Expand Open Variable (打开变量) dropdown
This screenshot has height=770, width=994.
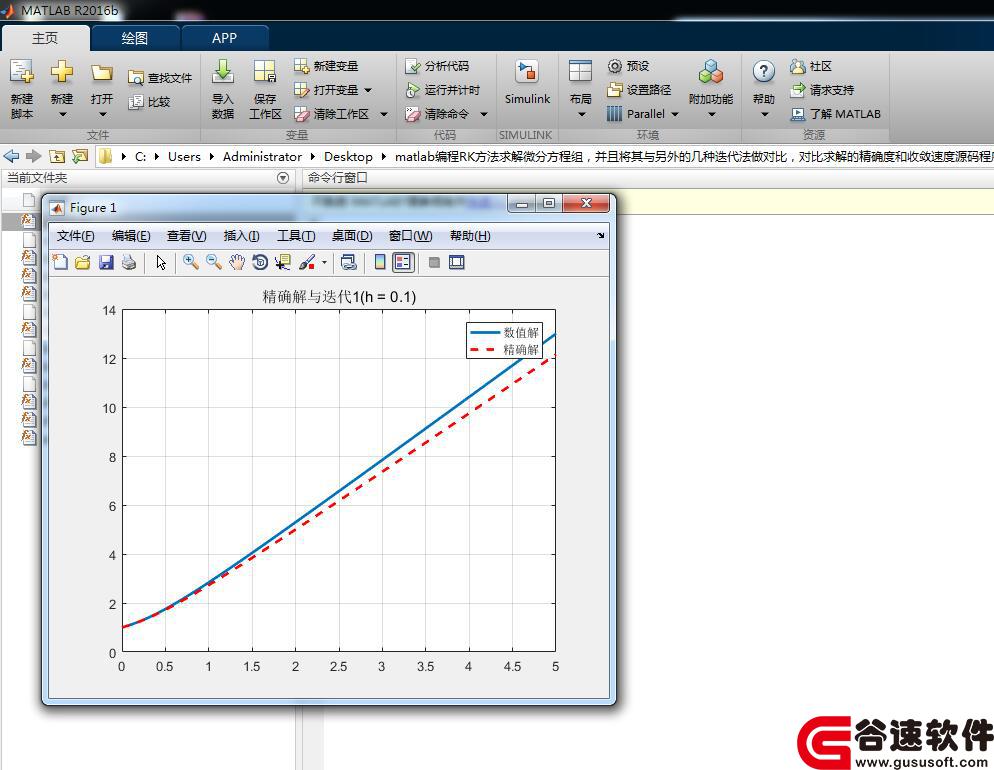pos(368,90)
